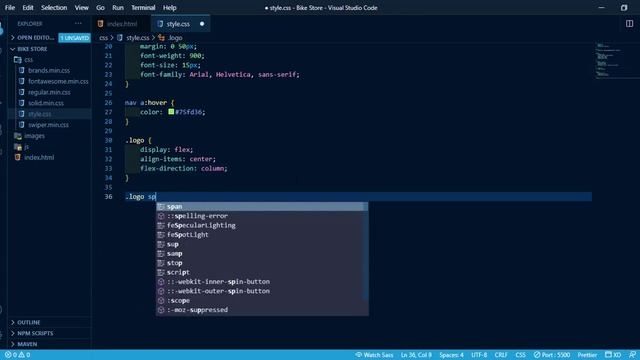Open fontawesome.min.css file
Image resolution: width=640 pixels, height=360 pixels.
(x=58, y=82)
